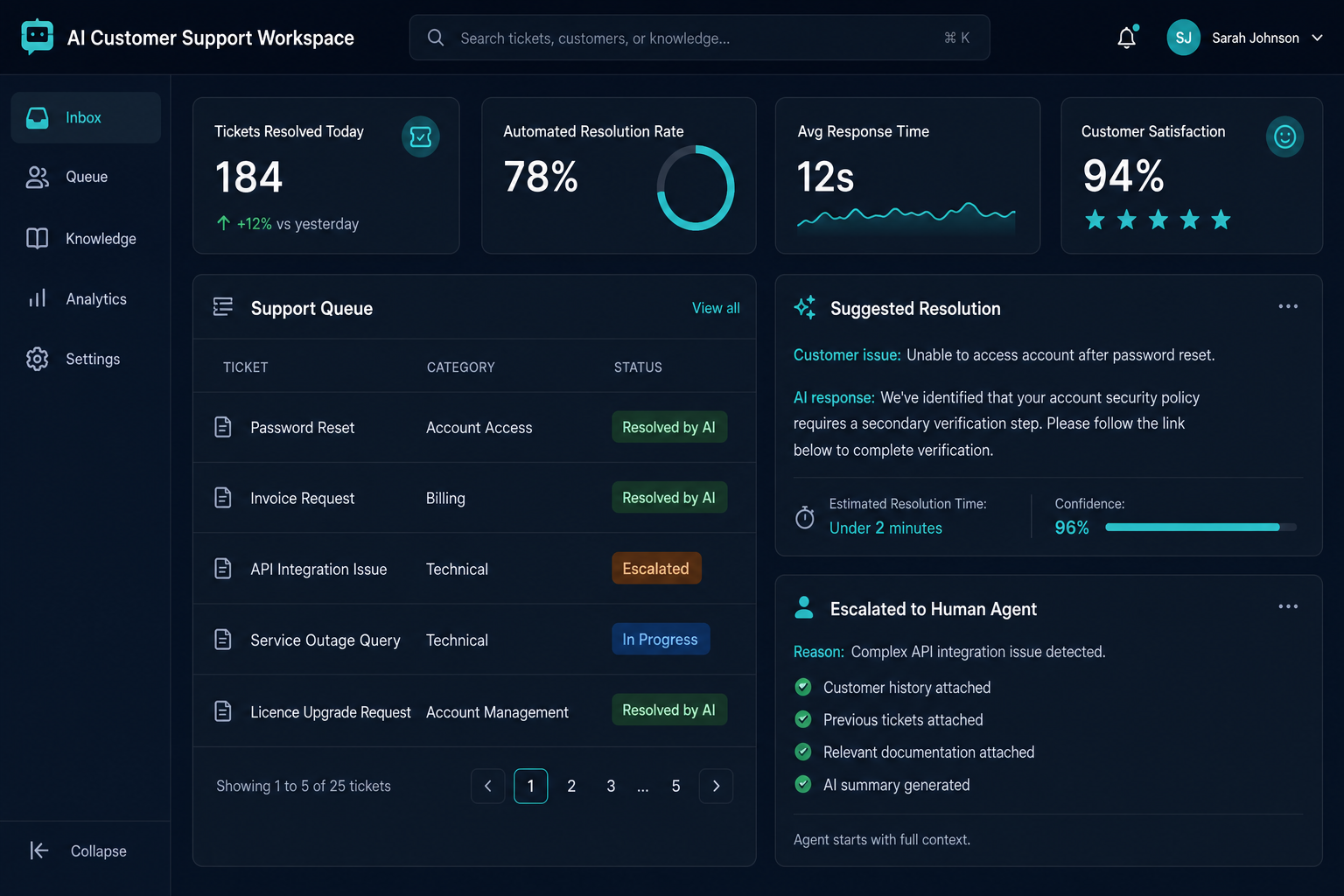
Task: Go to page 2 of tickets
Action: coord(571,786)
